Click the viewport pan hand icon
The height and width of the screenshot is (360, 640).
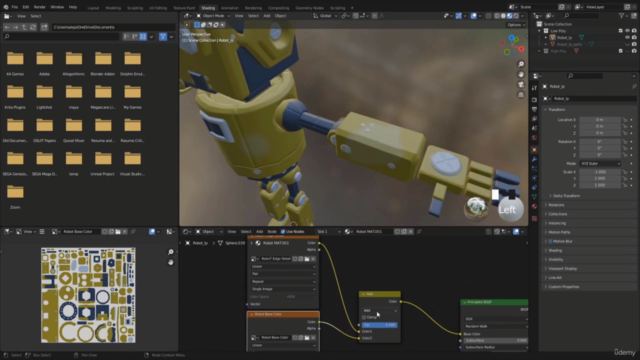521,74
